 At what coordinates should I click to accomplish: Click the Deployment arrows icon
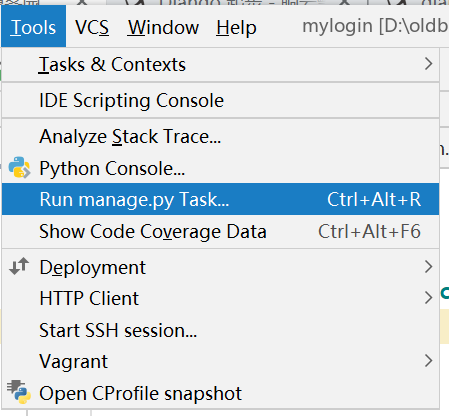pyautogui.click(x=19, y=266)
